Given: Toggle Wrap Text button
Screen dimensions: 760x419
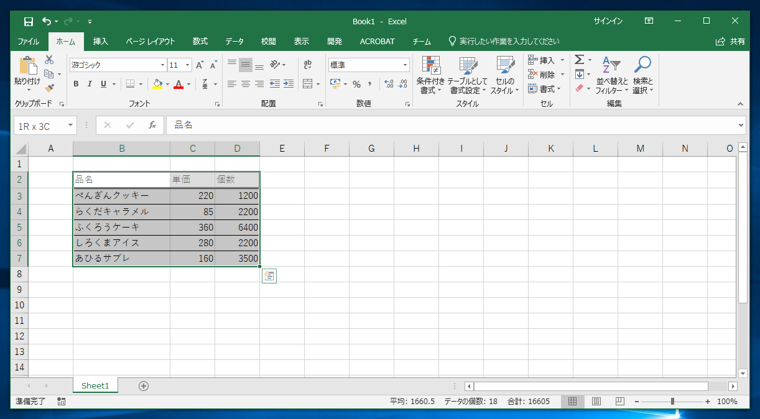Looking at the screenshot, I should pos(307,64).
